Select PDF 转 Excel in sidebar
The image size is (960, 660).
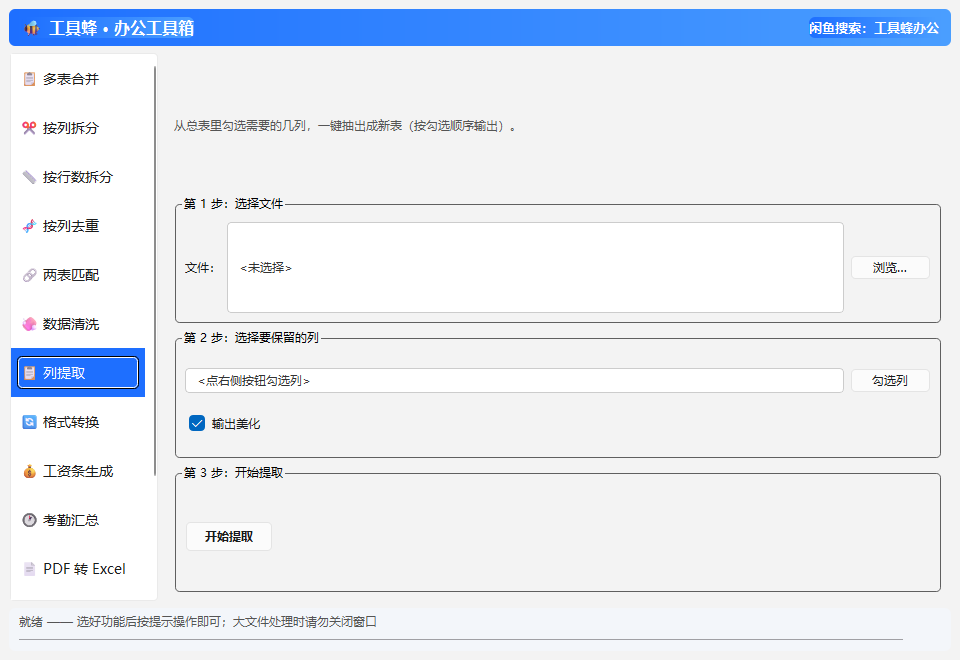click(x=78, y=569)
